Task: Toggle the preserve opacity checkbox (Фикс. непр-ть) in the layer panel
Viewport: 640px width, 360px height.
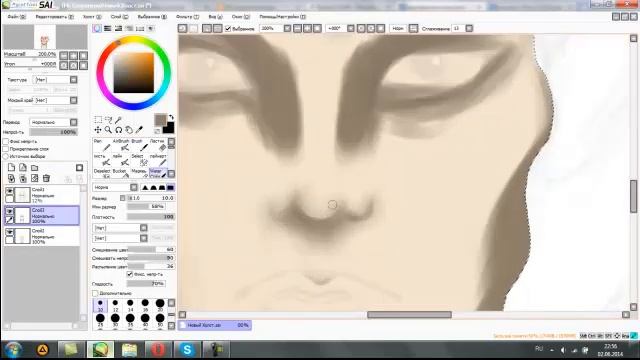Action: pyautogui.click(x=6, y=141)
